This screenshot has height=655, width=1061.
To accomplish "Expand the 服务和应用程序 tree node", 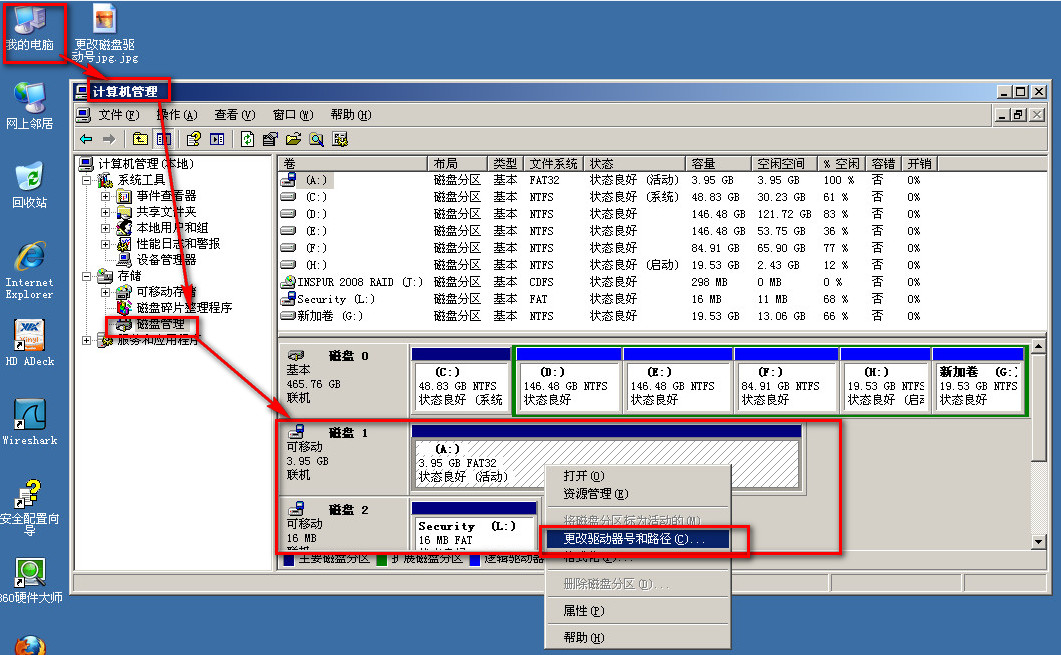I will pos(87,340).
